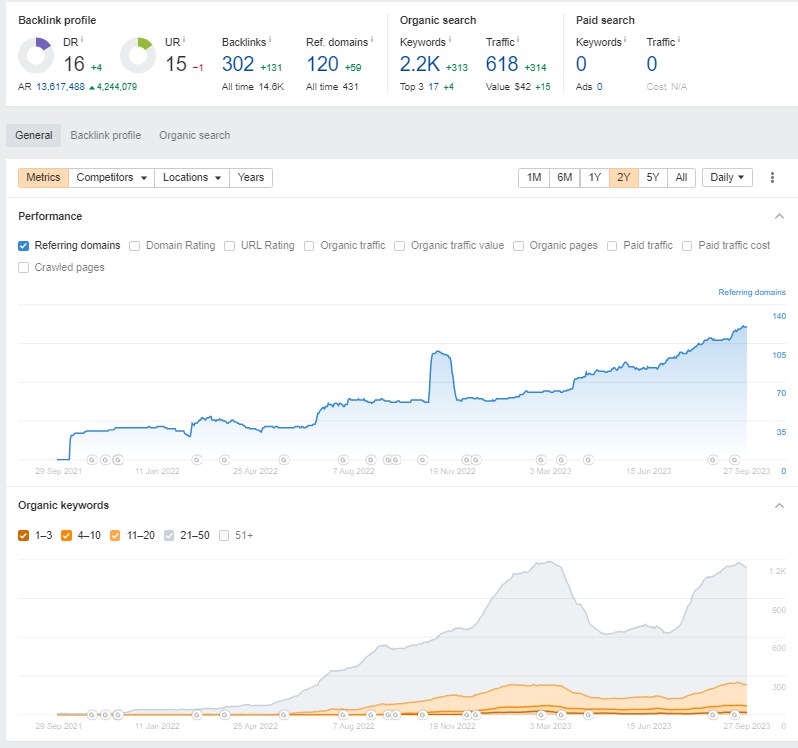Open the 302 backlinks count link
Screen dimensions: 798x748
pos(238,64)
